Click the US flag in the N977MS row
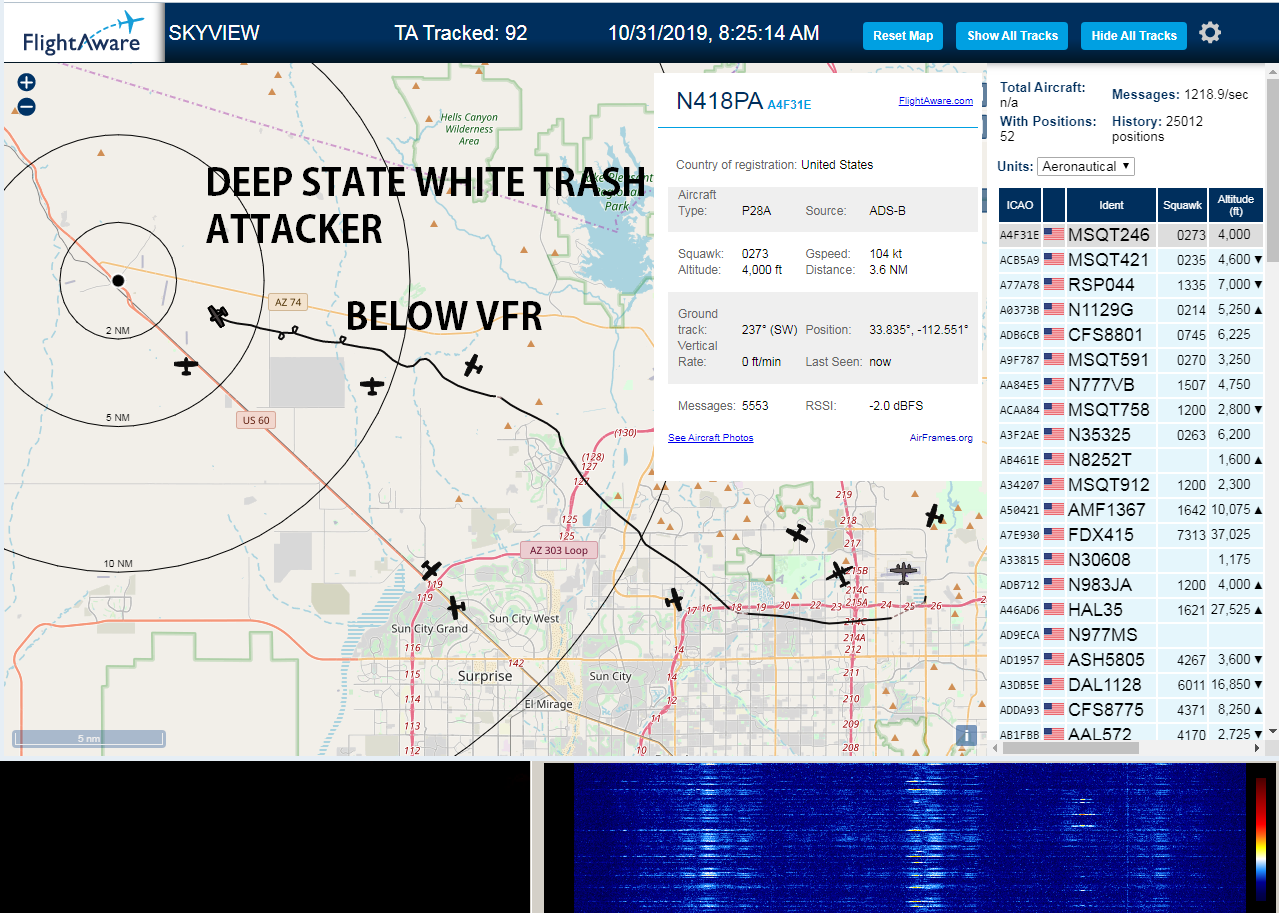Viewport: 1279px width, 913px height. pyautogui.click(x=1054, y=635)
